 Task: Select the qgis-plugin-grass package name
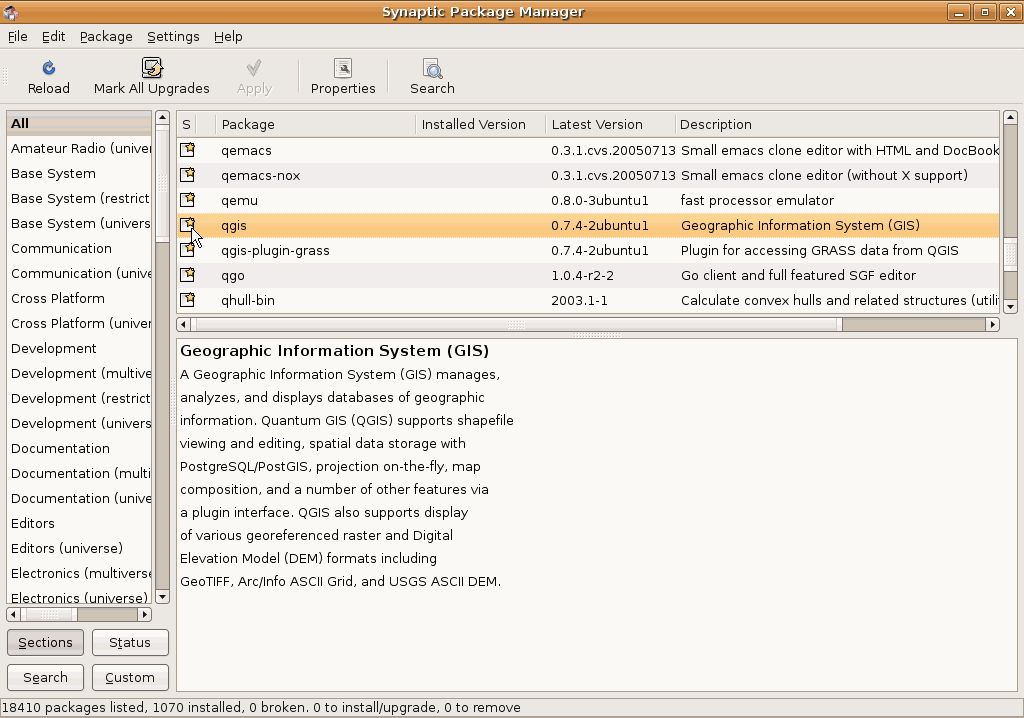(275, 250)
